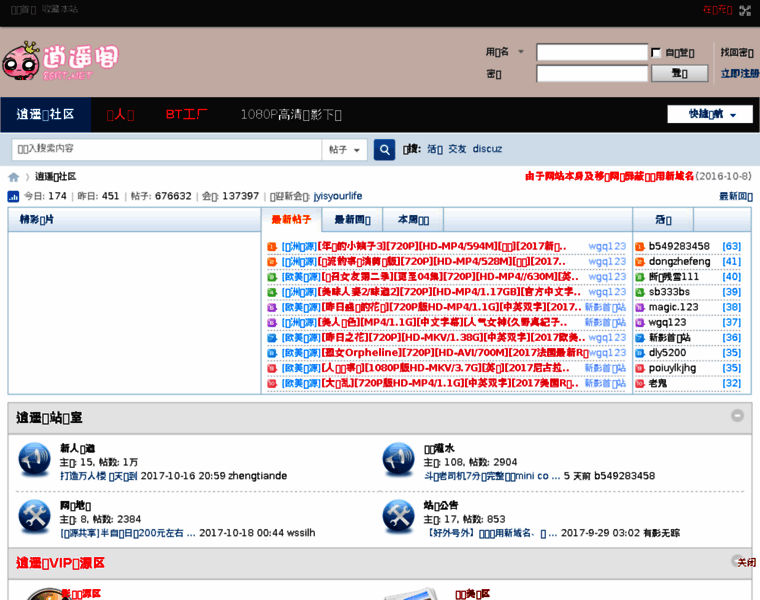Viewport: 760px width, 600px height.
Task: Open the 交友 hot search link
Action: tap(457, 149)
